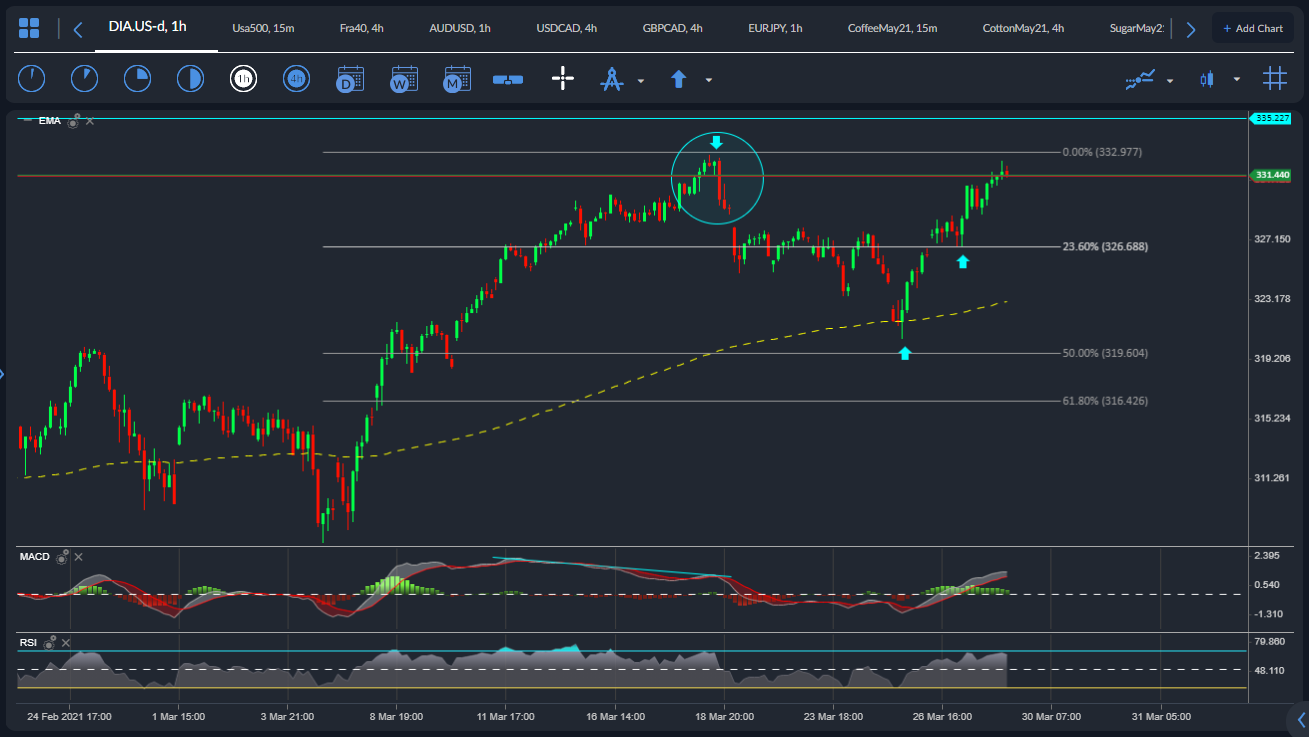Open the GBPCAD, 4h chart tab
The image size is (1309, 737).
point(673,28)
